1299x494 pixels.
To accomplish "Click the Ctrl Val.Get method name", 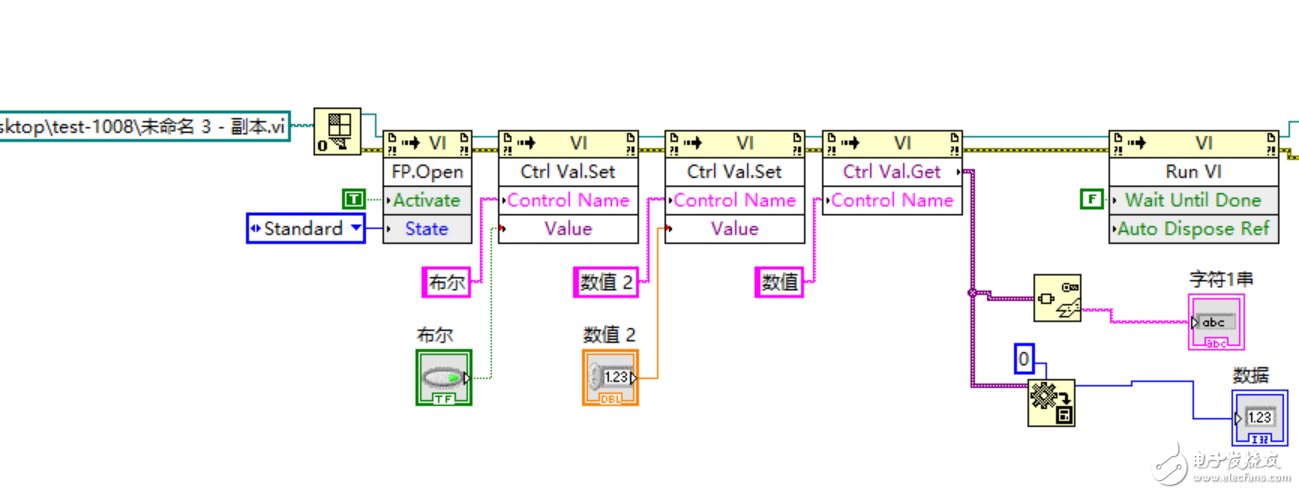I will (892, 172).
